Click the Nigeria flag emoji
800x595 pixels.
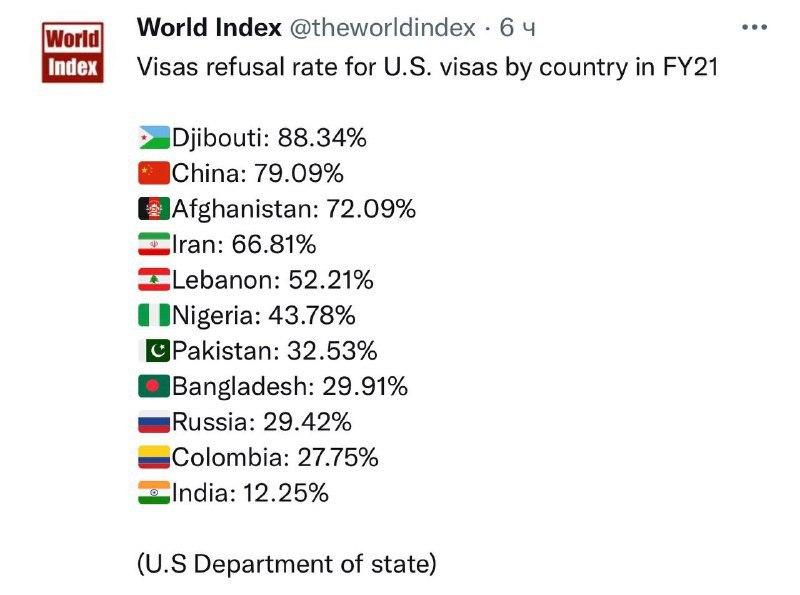(x=154, y=316)
